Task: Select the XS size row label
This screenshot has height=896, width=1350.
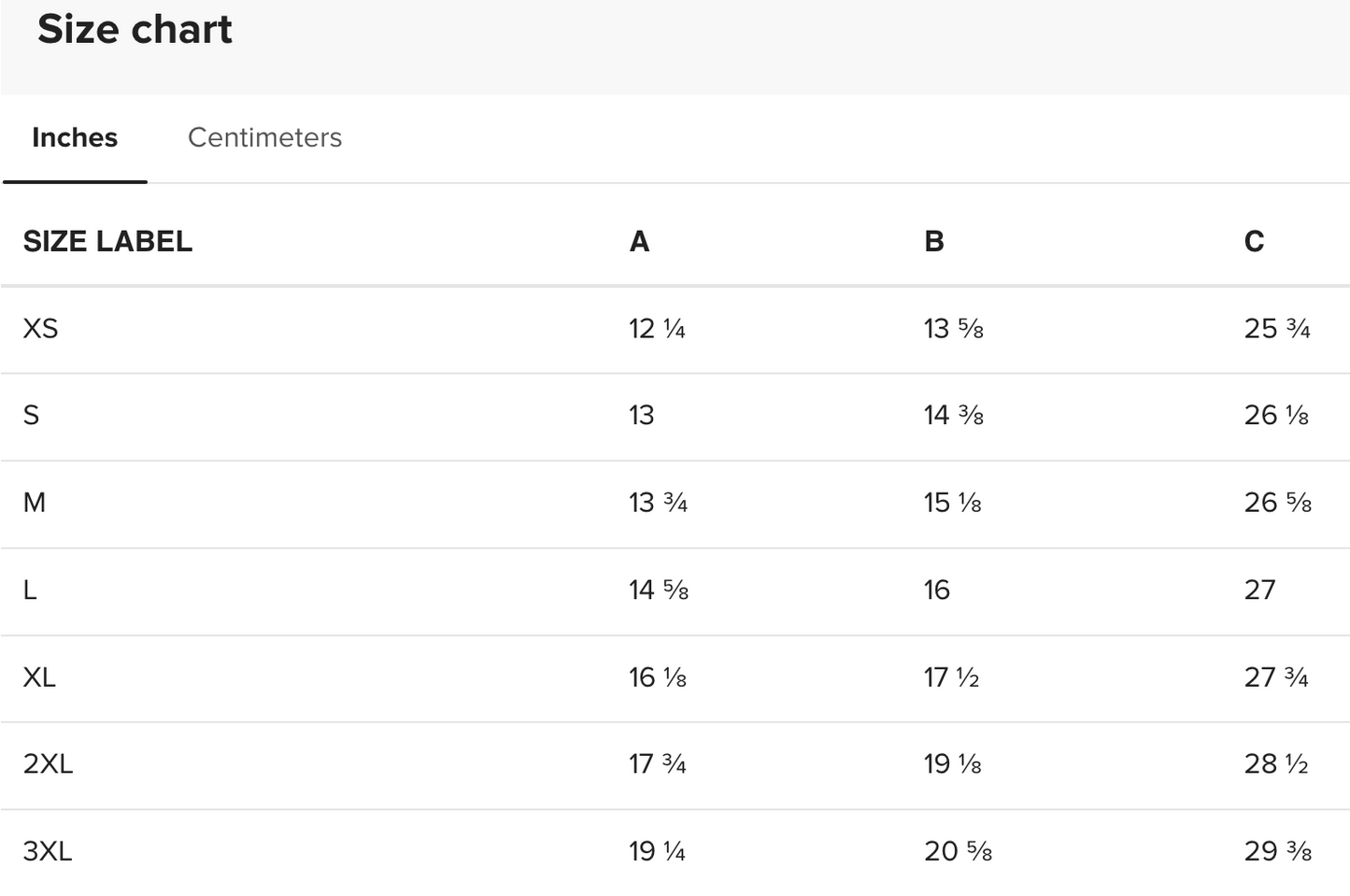Action: [x=41, y=328]
